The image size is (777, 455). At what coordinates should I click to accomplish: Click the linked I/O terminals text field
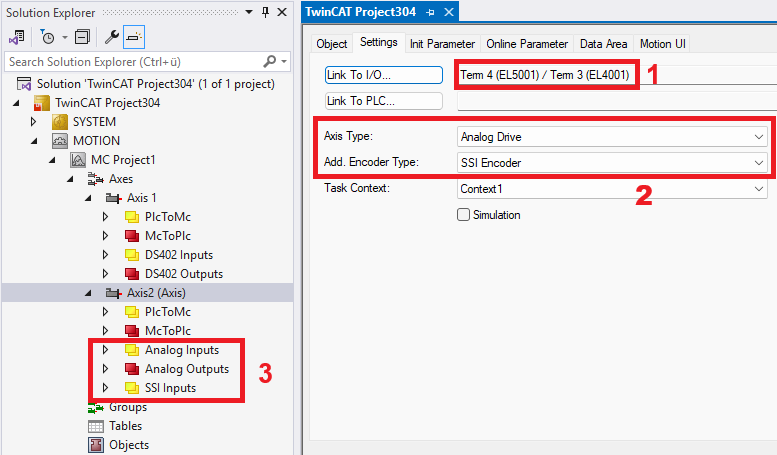616,75
